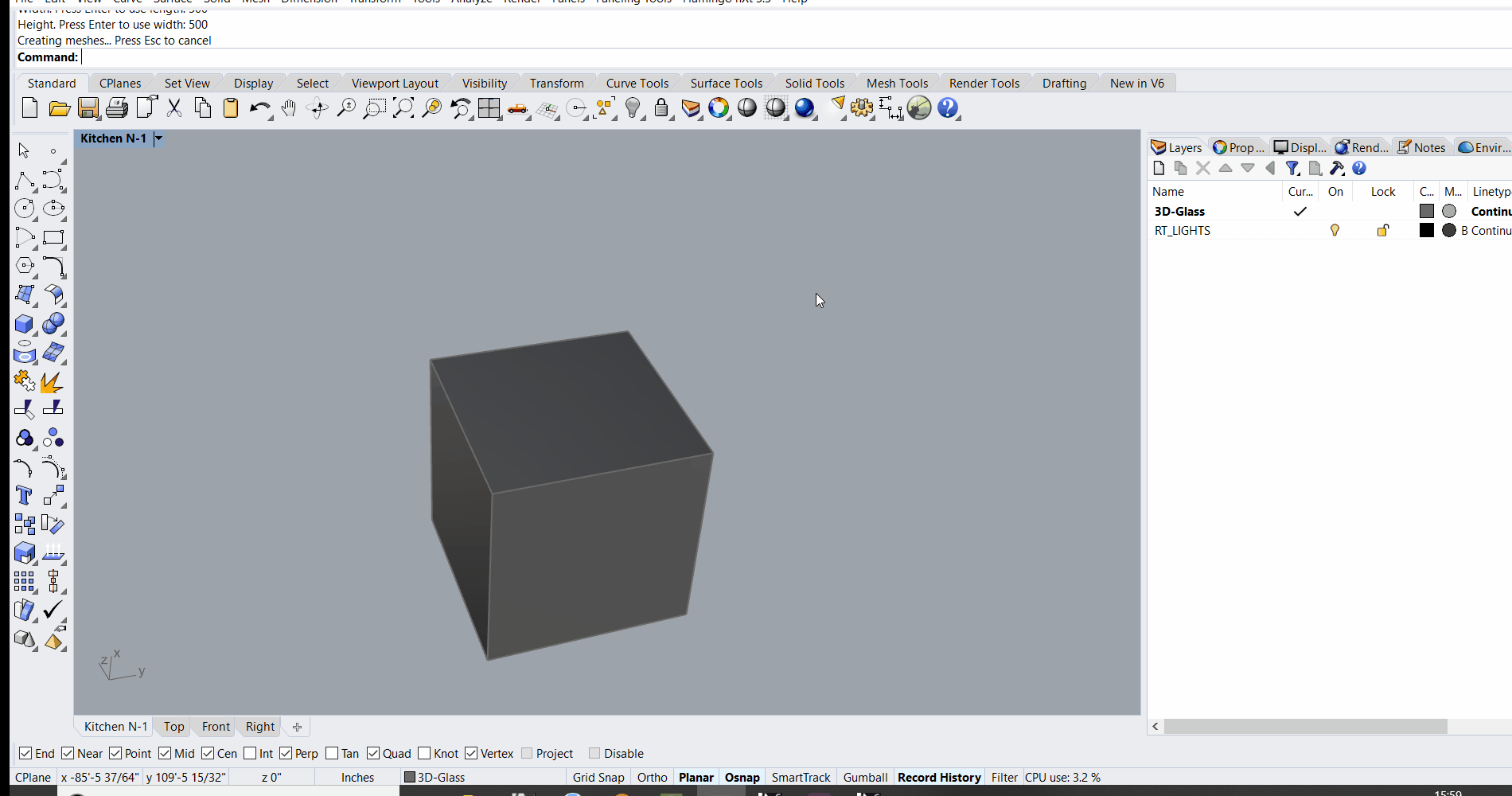Turn off the RT_LIGHTS layer bulb
The height and width of the screenshot is (796, 1512).
pos(1335,230)
